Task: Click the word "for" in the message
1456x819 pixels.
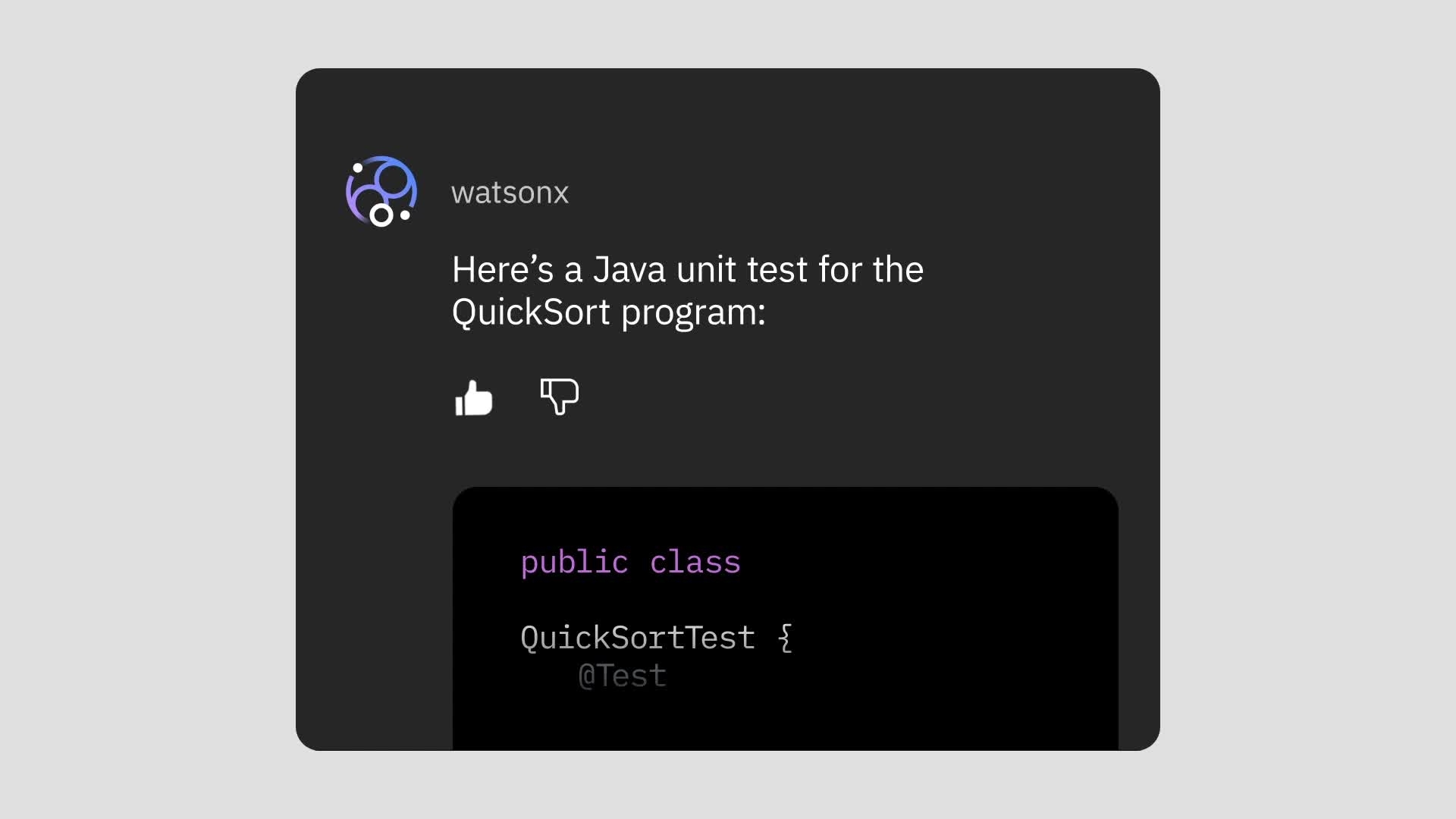Action: point(840,270)
